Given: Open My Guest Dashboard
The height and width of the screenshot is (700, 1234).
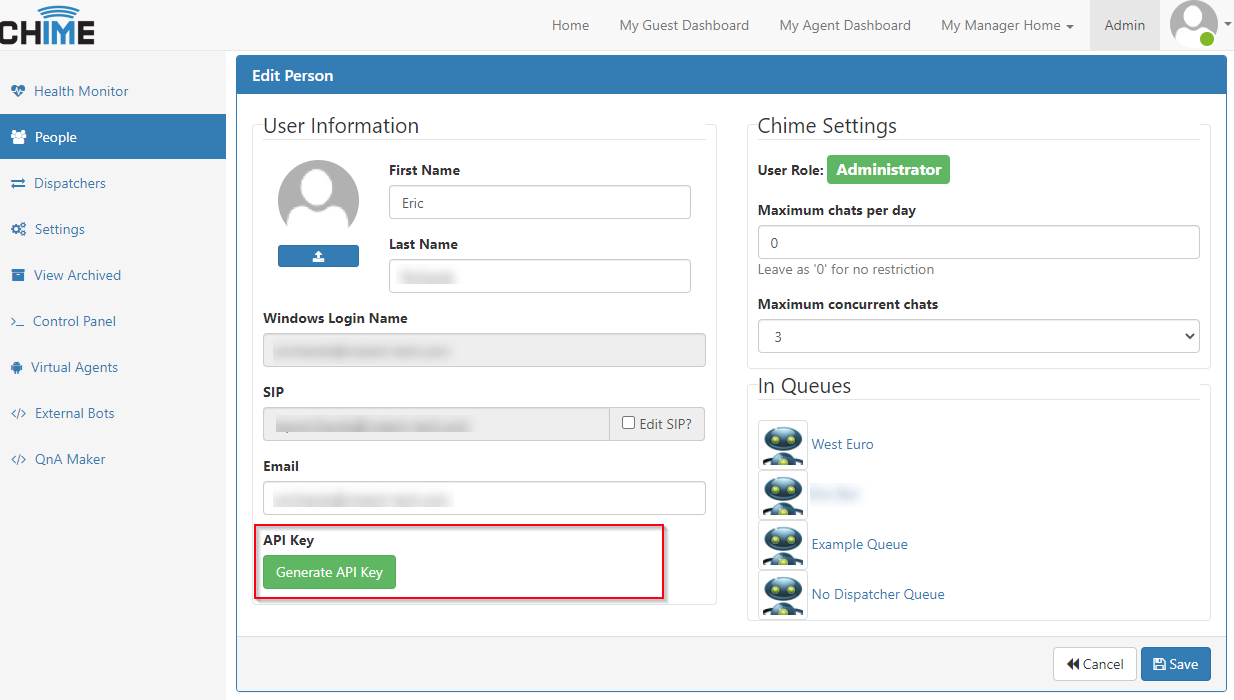Looking at the screenshot, I should click(x=684, y=25).
